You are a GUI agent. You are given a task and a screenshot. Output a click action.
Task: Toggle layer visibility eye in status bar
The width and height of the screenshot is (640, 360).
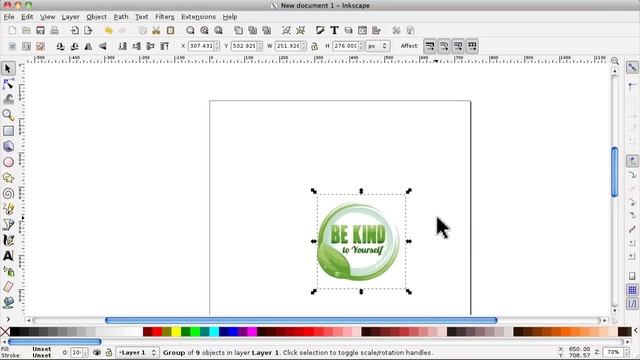[97, 352]
